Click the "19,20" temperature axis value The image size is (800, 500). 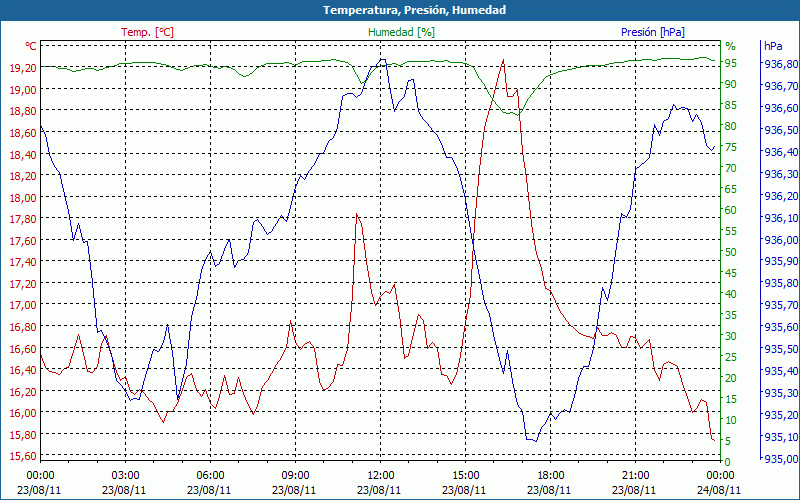coord(23,68)
